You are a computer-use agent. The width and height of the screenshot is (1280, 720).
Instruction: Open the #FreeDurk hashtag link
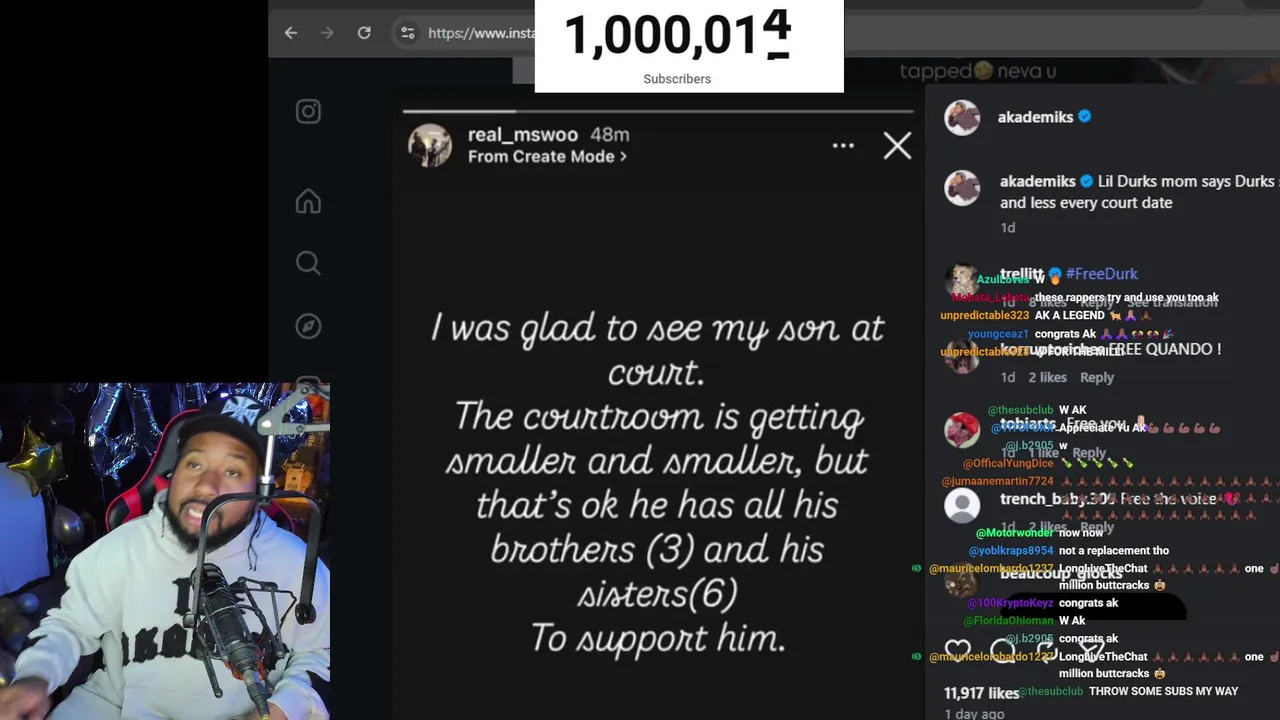pos(1102,273)
